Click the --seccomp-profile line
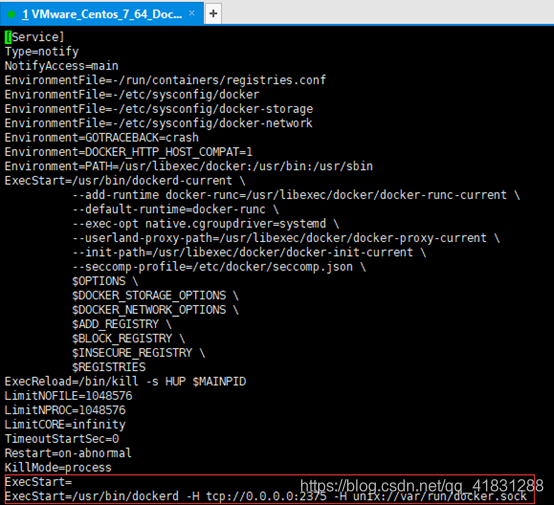Image resolution: width=554 pixels, height=505 pixels. (219, 267)
